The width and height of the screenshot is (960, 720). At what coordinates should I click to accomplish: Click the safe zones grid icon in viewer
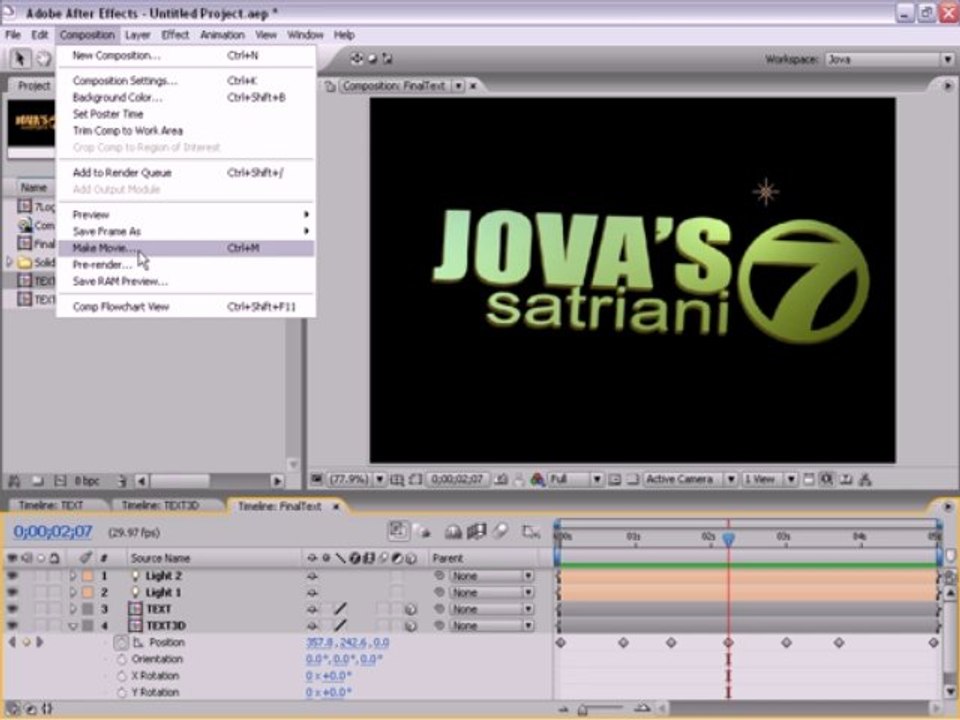(397, 479)
